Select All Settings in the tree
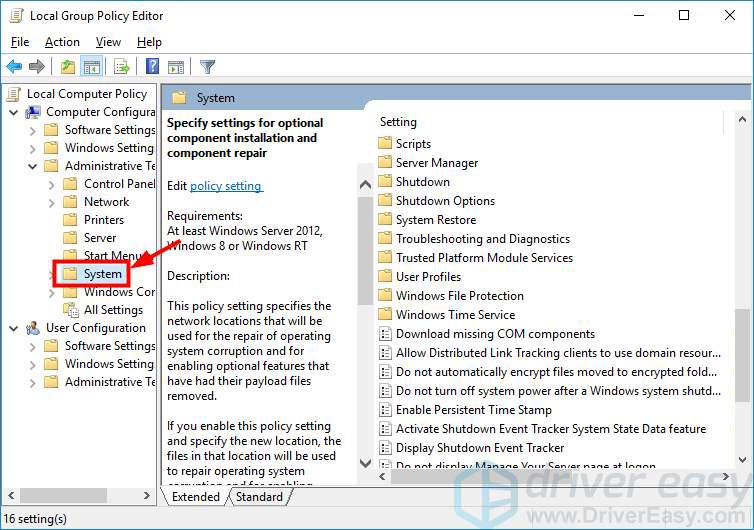 click(113, 310)
